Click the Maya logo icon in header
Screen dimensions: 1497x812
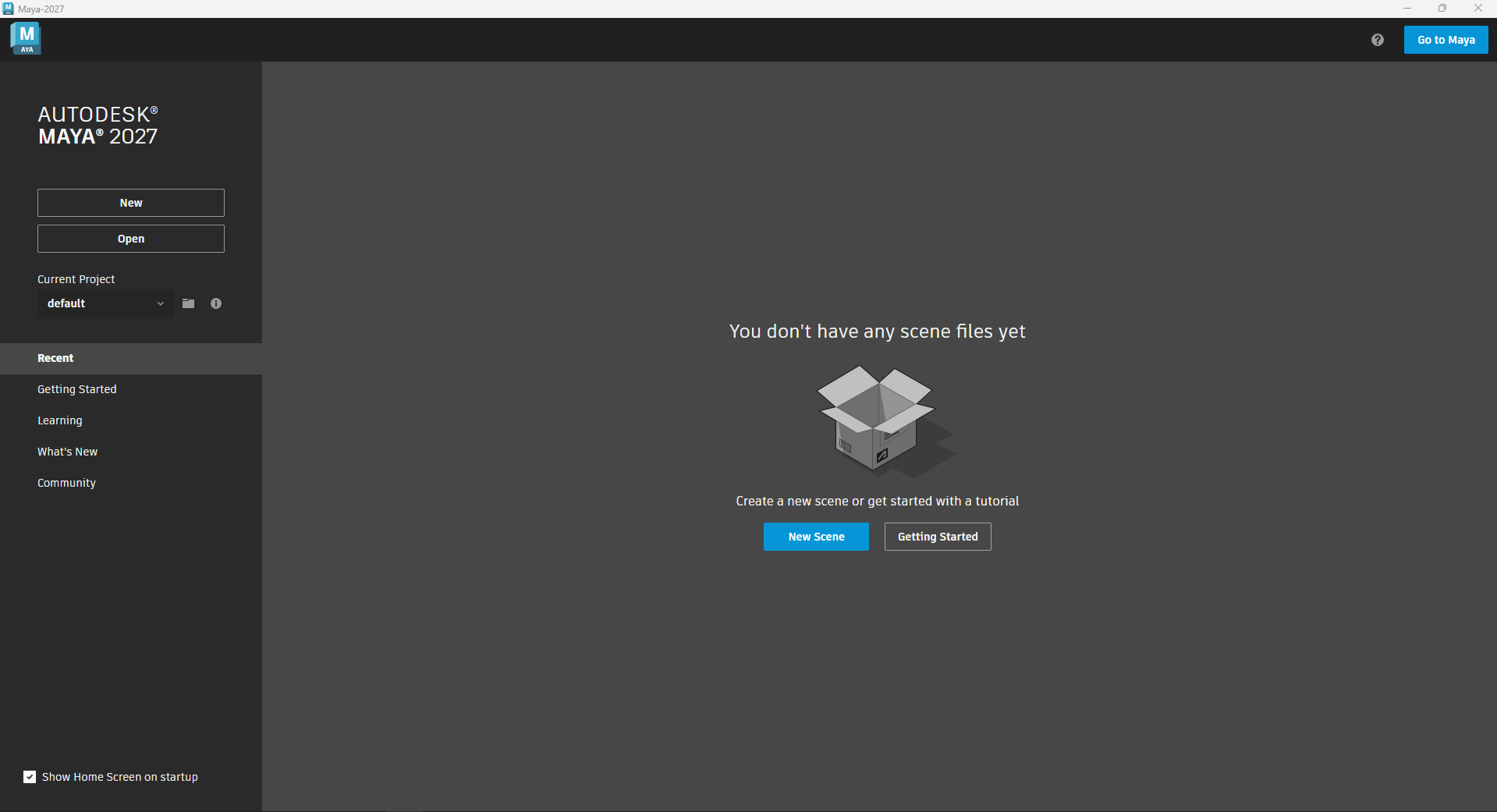(x=26, y=38)
